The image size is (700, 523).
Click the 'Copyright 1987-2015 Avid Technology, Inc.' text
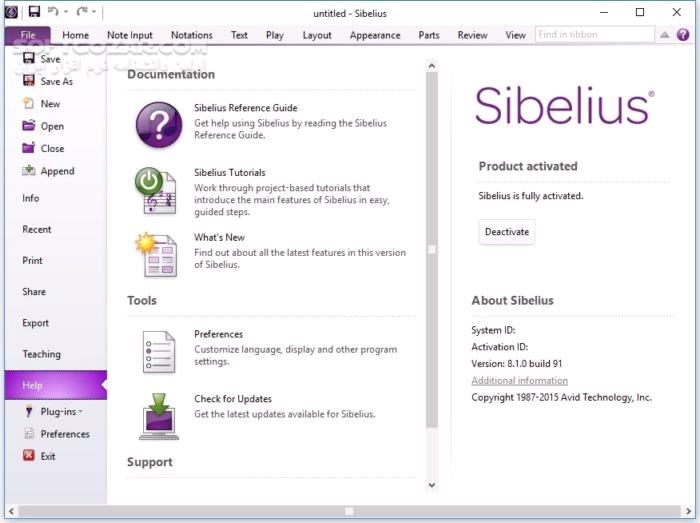point(561,397)
